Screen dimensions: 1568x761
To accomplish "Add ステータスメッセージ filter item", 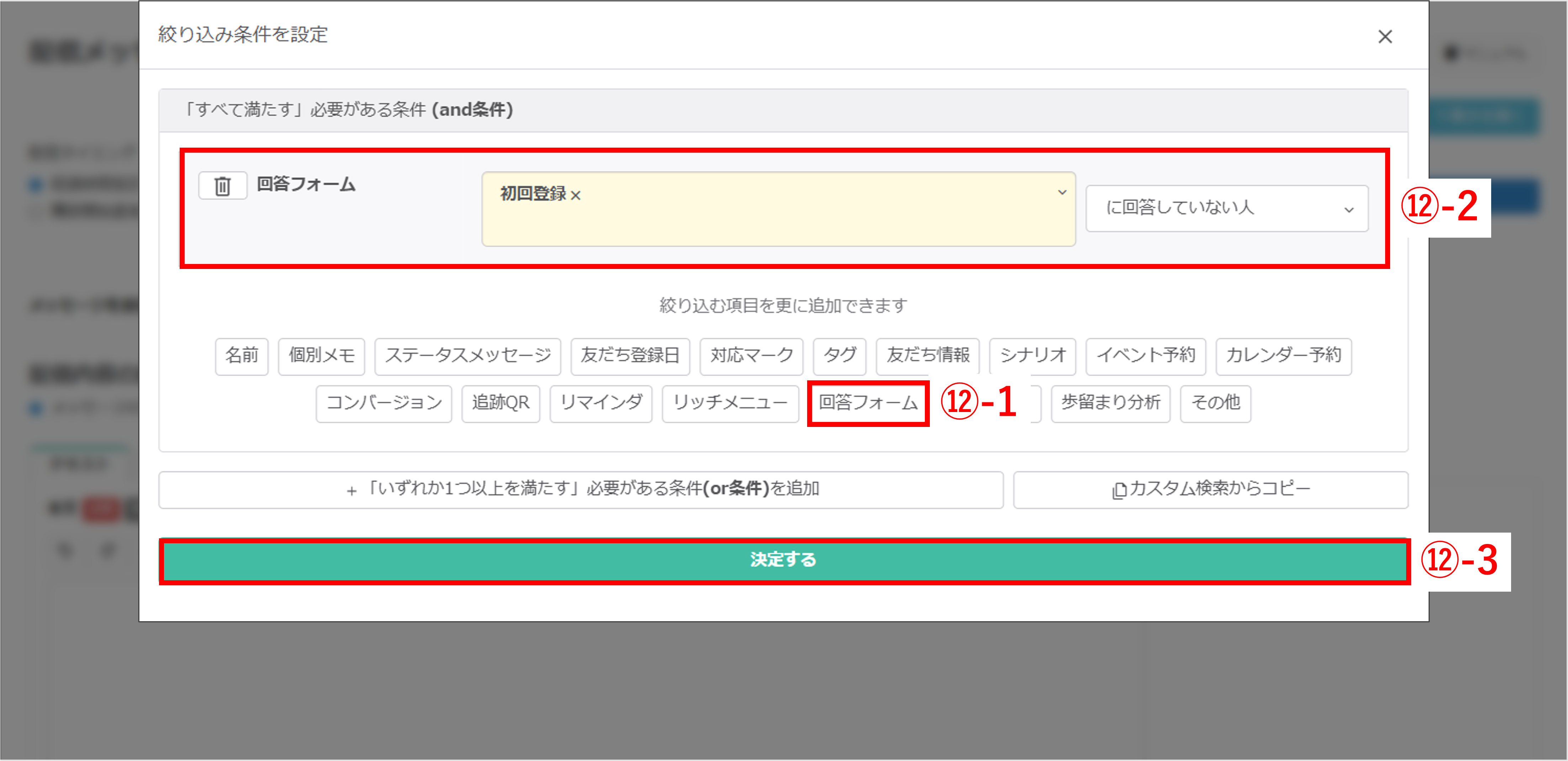I will click(467, 355).
